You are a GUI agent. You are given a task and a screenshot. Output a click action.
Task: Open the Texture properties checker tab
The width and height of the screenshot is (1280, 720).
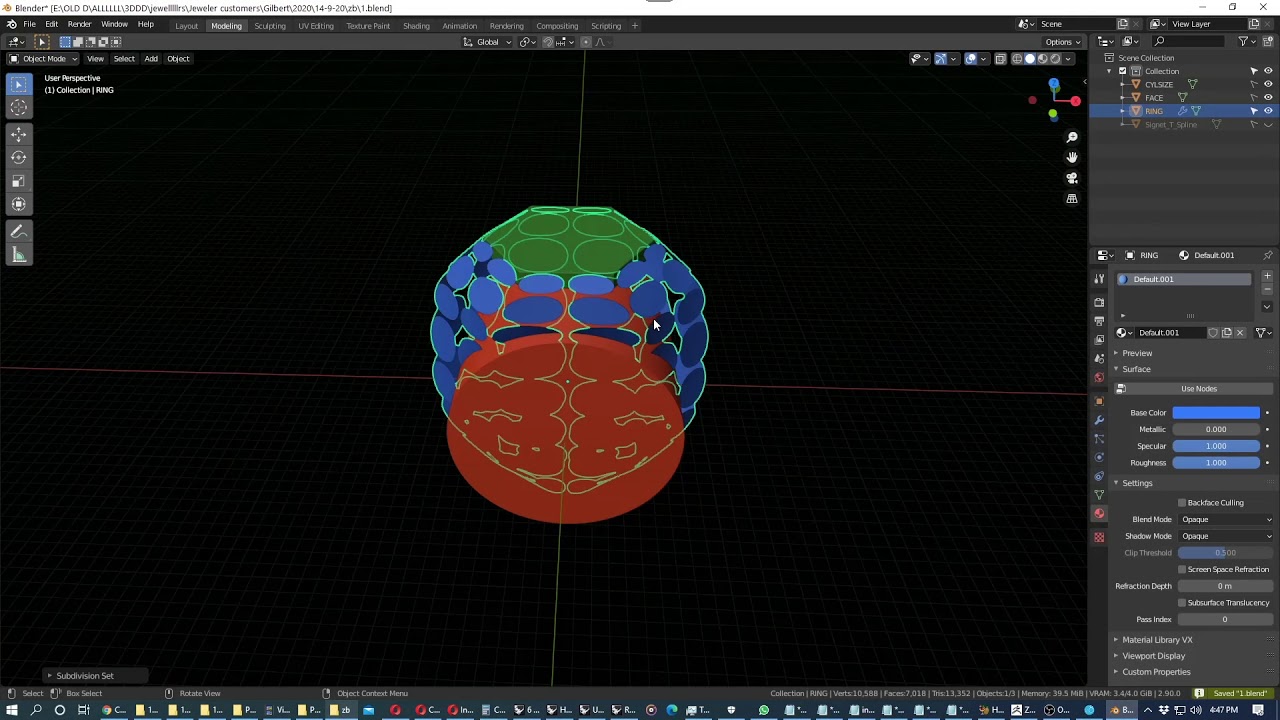tap(1099, 537)
